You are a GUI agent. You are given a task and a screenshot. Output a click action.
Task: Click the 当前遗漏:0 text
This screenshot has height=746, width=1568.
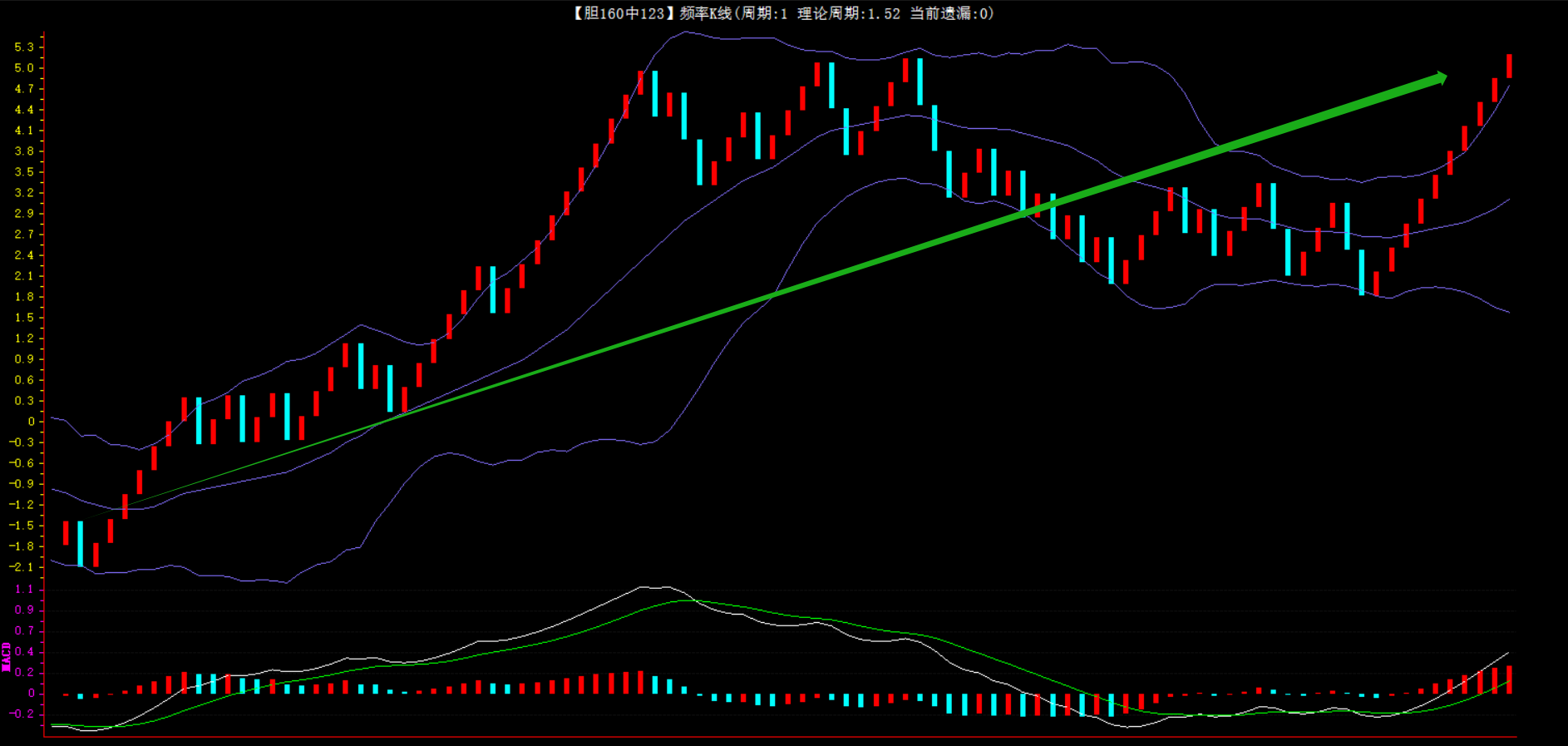point(951,13)
